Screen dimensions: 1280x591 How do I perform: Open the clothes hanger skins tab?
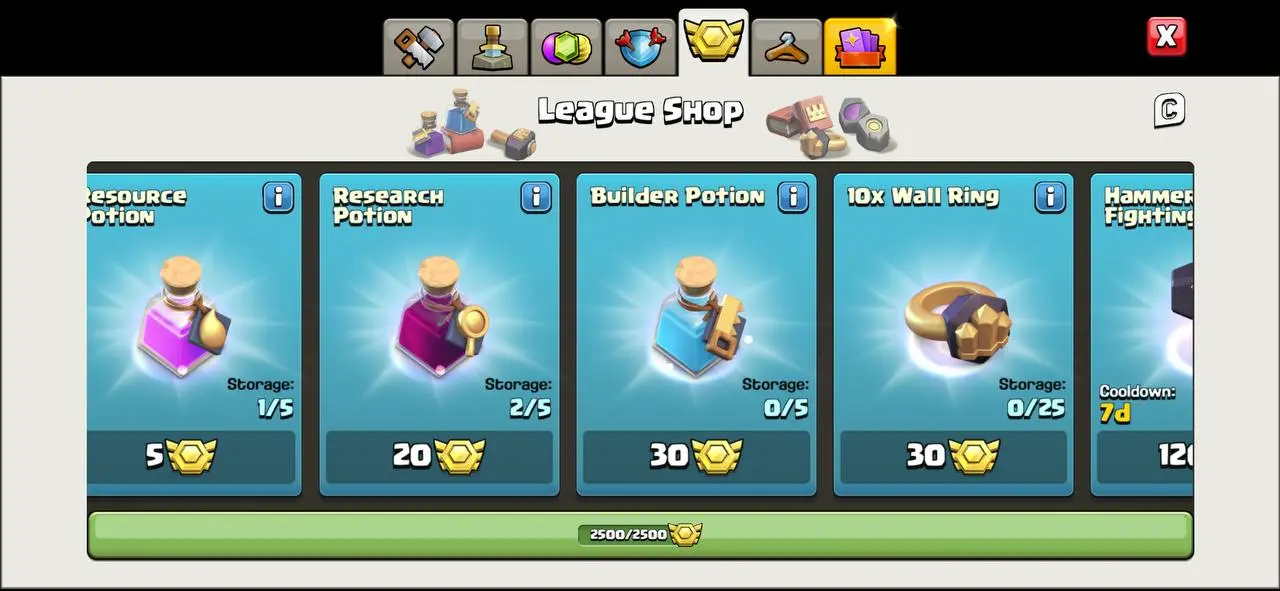pyautogui.click(x=786, y=47)
